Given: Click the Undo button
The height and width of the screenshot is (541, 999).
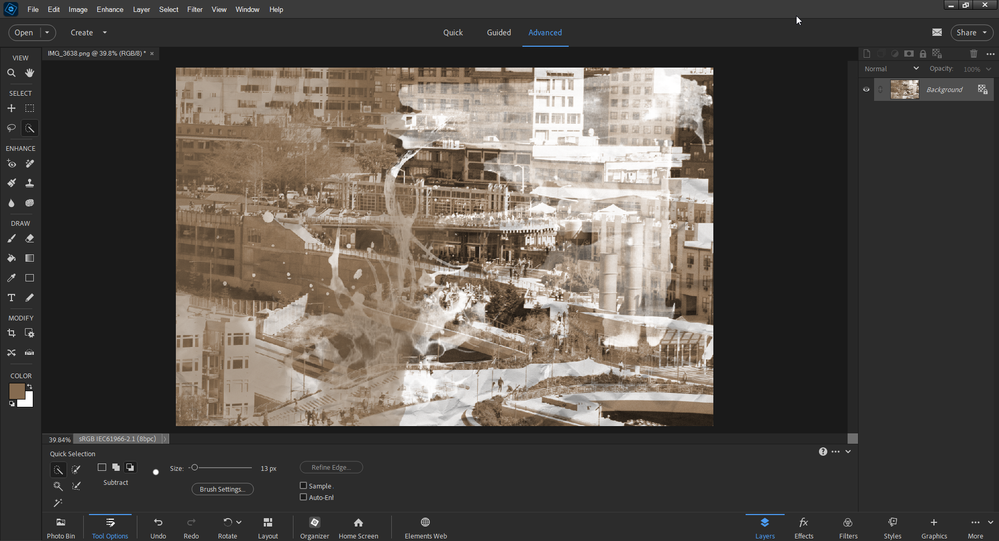Looking at the screenshot, I should [x=158, y=528].
